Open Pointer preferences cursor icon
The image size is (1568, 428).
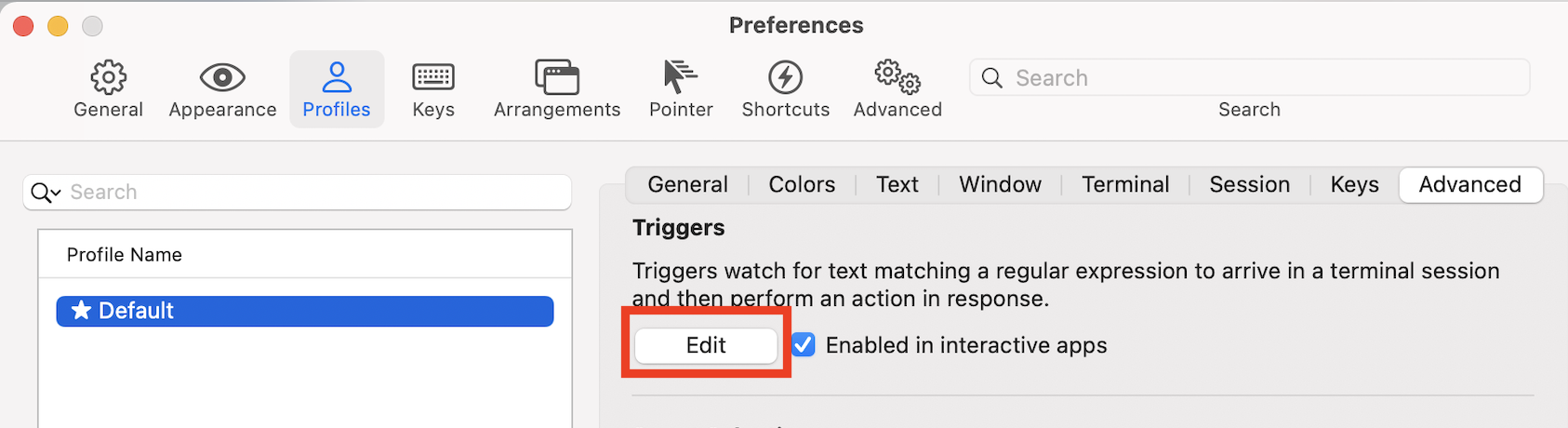pos(681,77)
